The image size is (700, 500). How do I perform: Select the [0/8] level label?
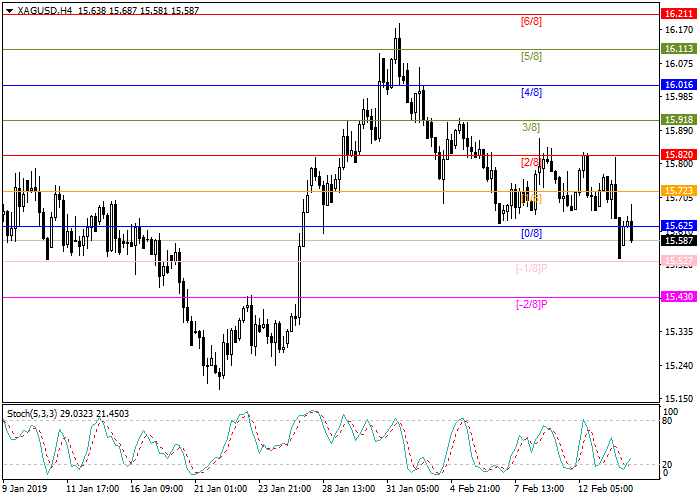point(532,233)
